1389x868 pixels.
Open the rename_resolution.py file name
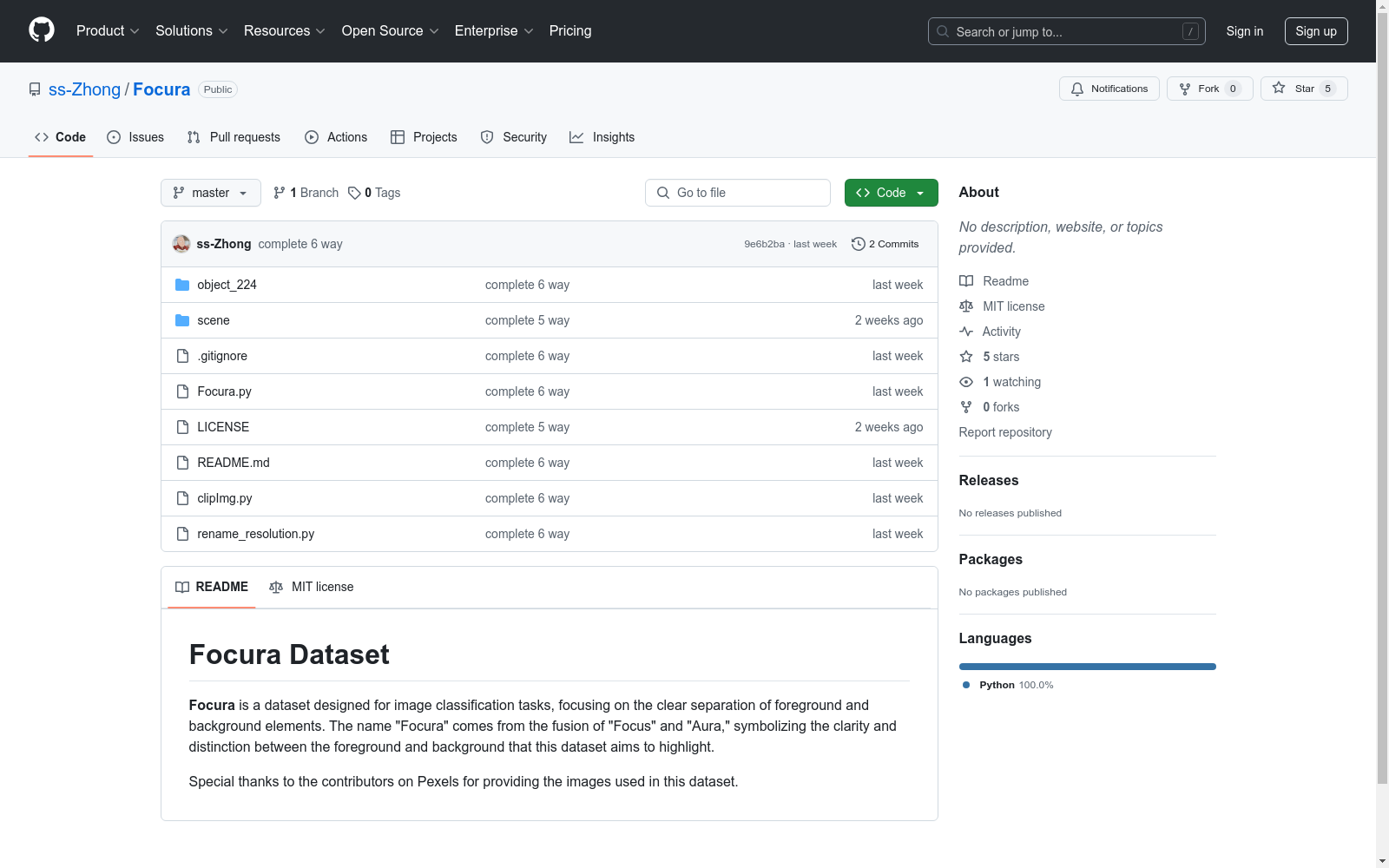256,534
